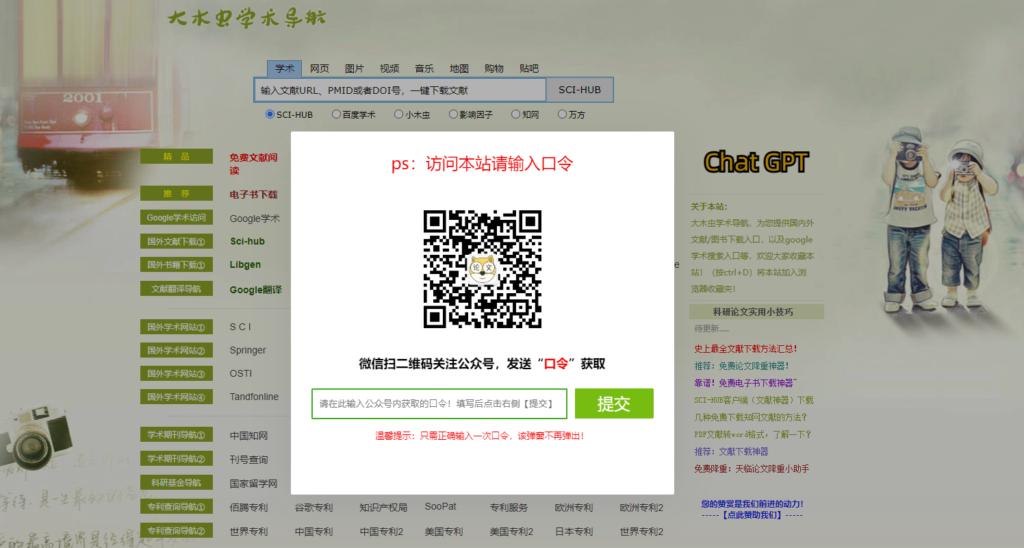Open the Google学术访问 category
Screen dimensions: 1024x548
click(176, 218)
